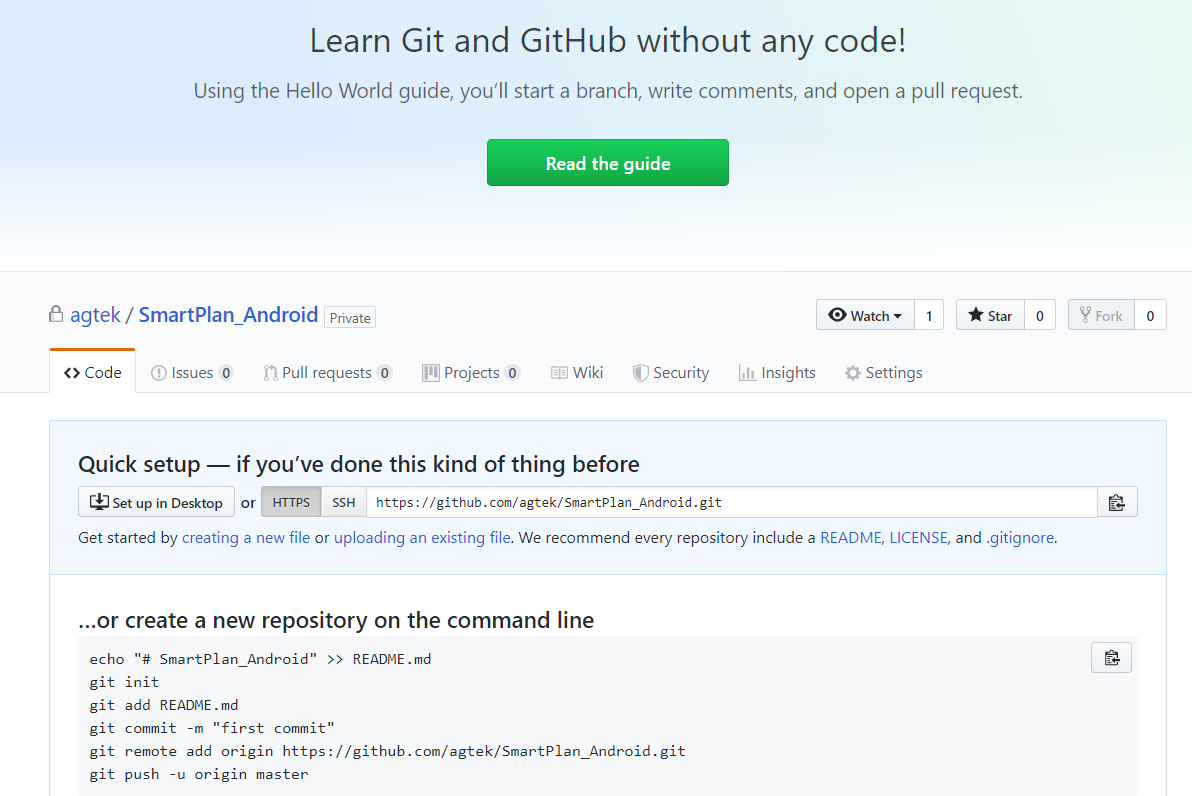1192x796 pixels.
Task: Open the Wiki tab
Action: coord(577,373)
